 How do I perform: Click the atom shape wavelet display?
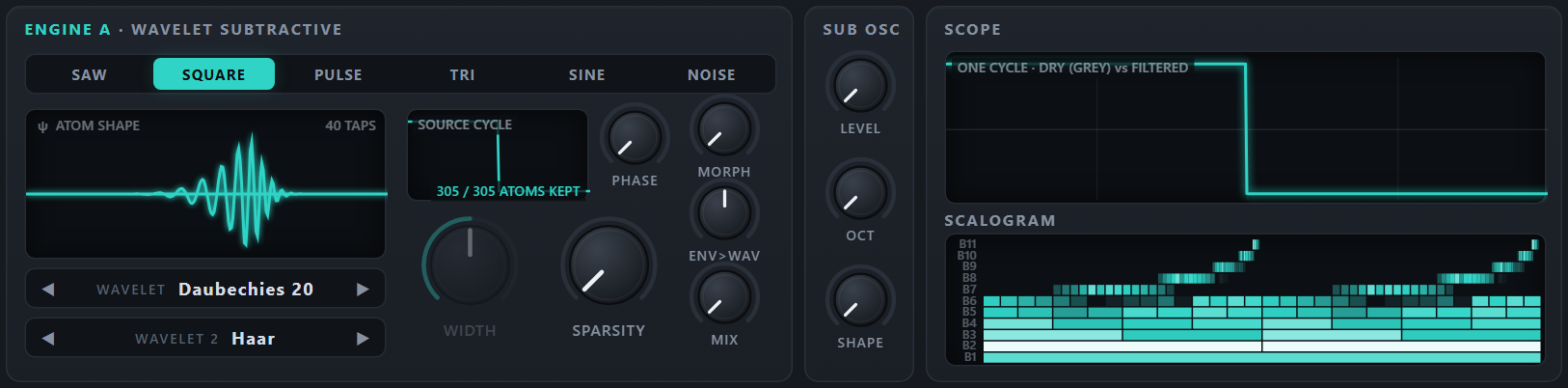[x=205, y=184]
